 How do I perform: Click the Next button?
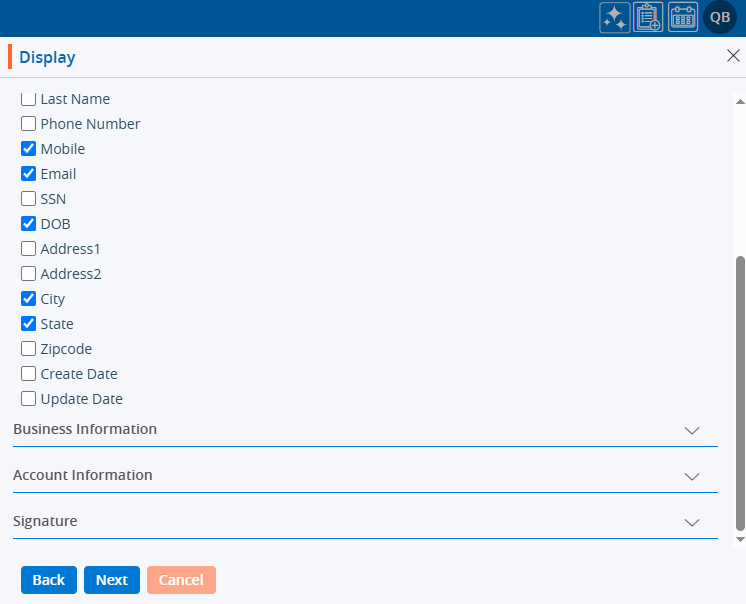click(x=112, y=580)
